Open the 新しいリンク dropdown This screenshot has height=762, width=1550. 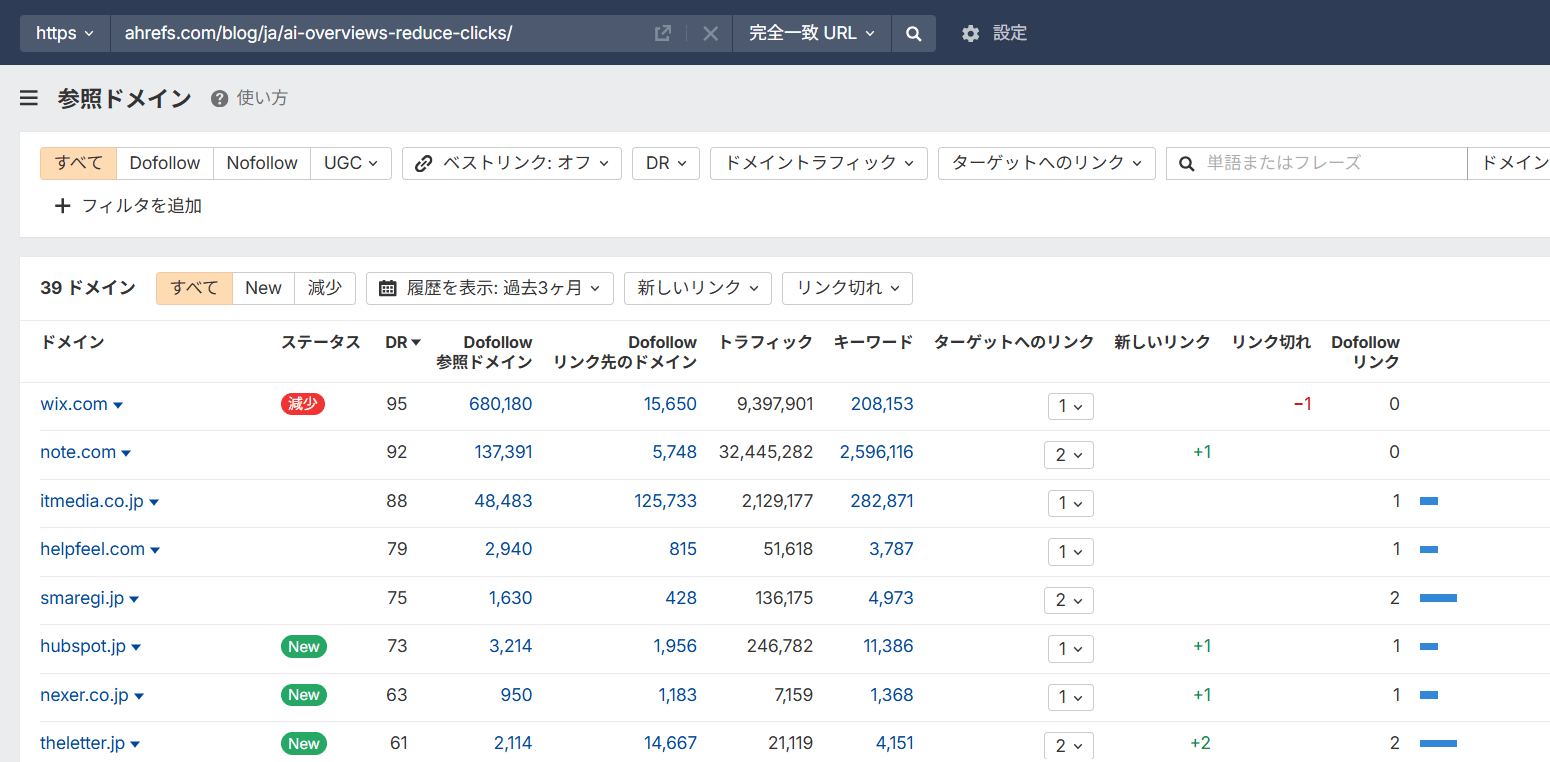[x=698, y=288]
